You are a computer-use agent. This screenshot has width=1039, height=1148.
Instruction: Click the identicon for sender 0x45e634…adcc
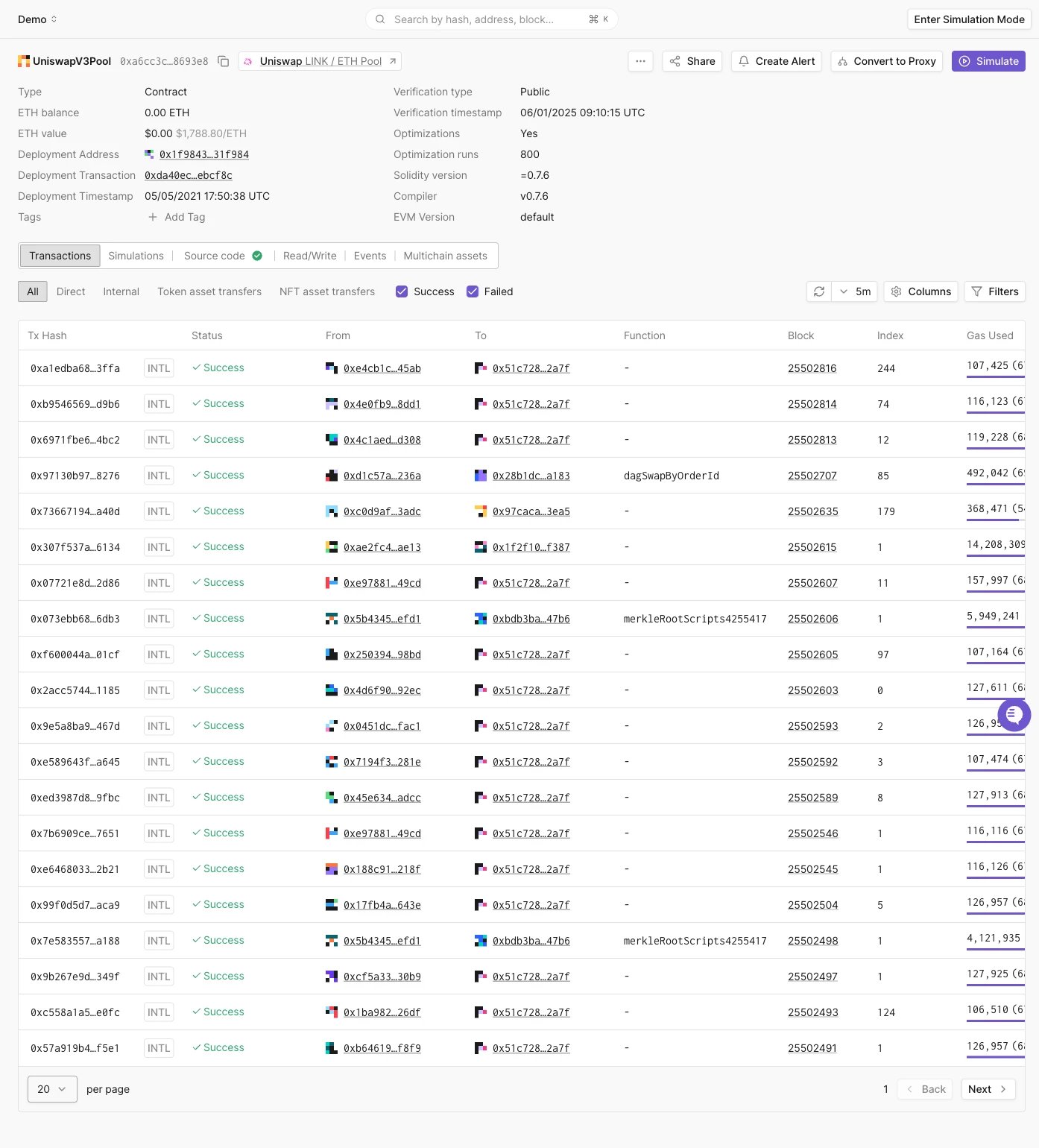click(x=332, y=797)
